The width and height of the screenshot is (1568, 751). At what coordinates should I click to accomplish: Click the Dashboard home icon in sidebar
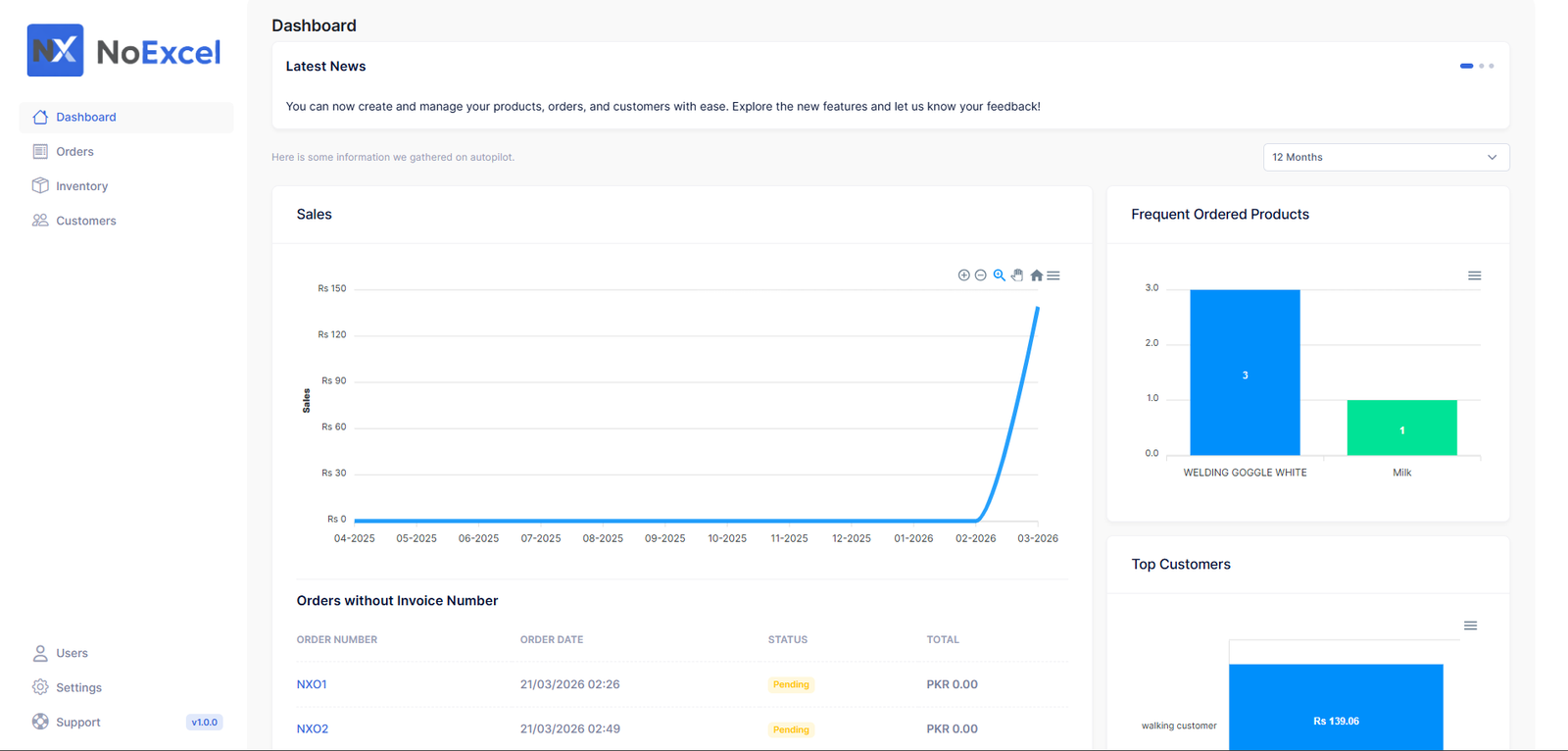40,117
